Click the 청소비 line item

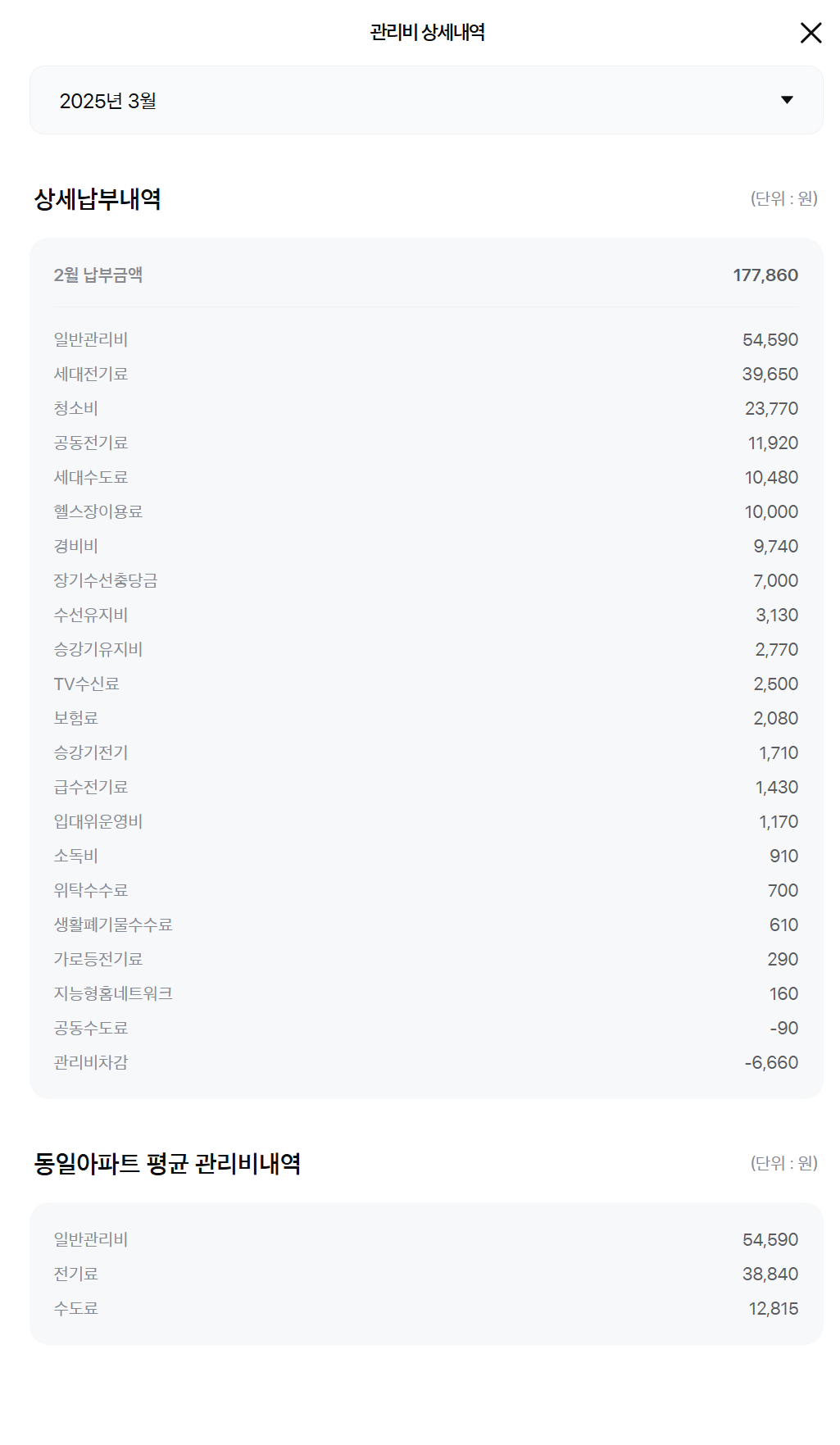(x=426, y=408)
